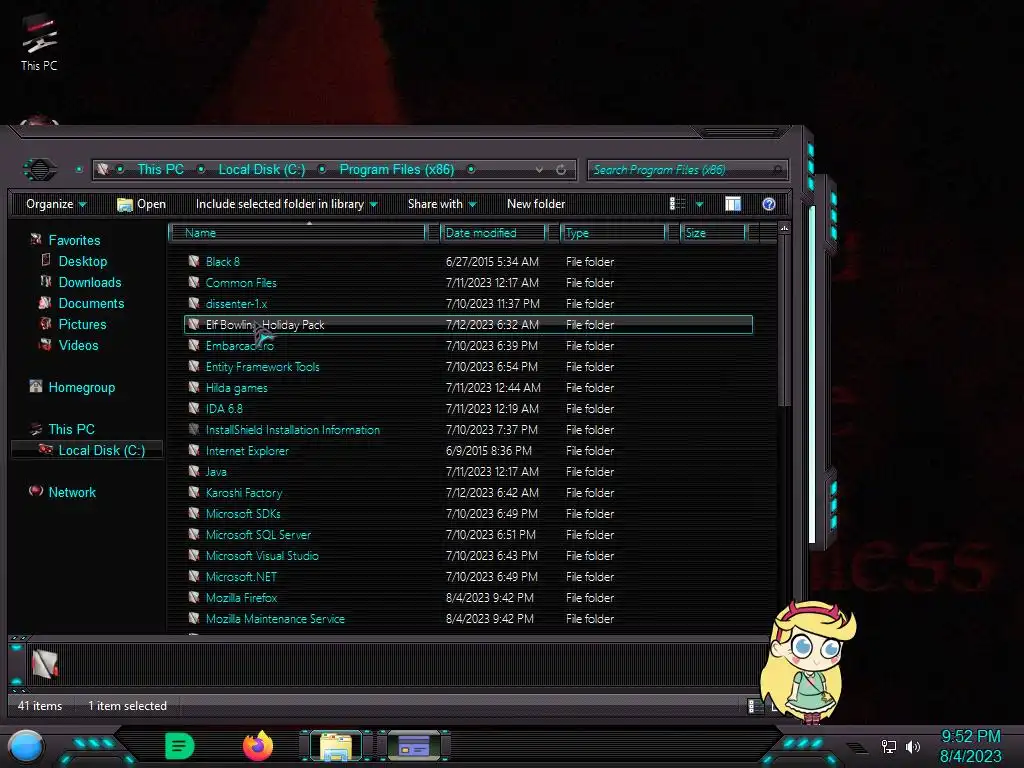Select Network in the navigation pane
This screenshot has width=1024, height=768.
(x=72, y=492)
